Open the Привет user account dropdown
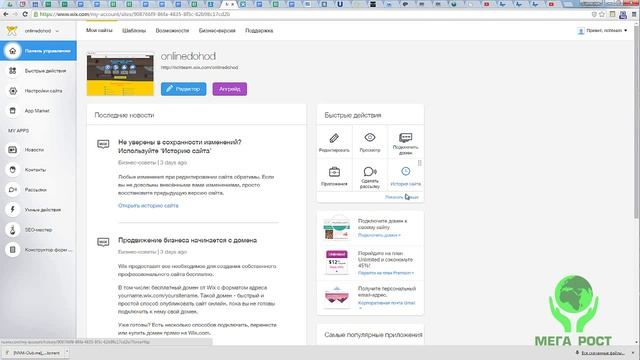 (x=607, y=31)
